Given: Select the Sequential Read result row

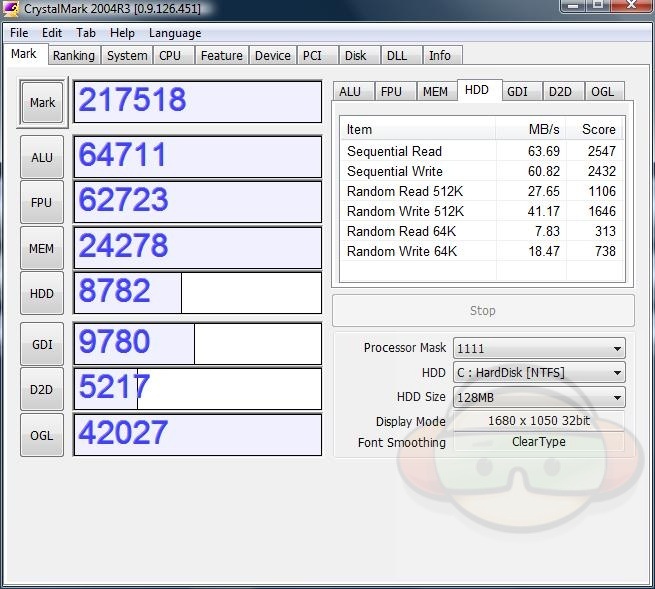Looking at the screenshot, I should (394, 151).
